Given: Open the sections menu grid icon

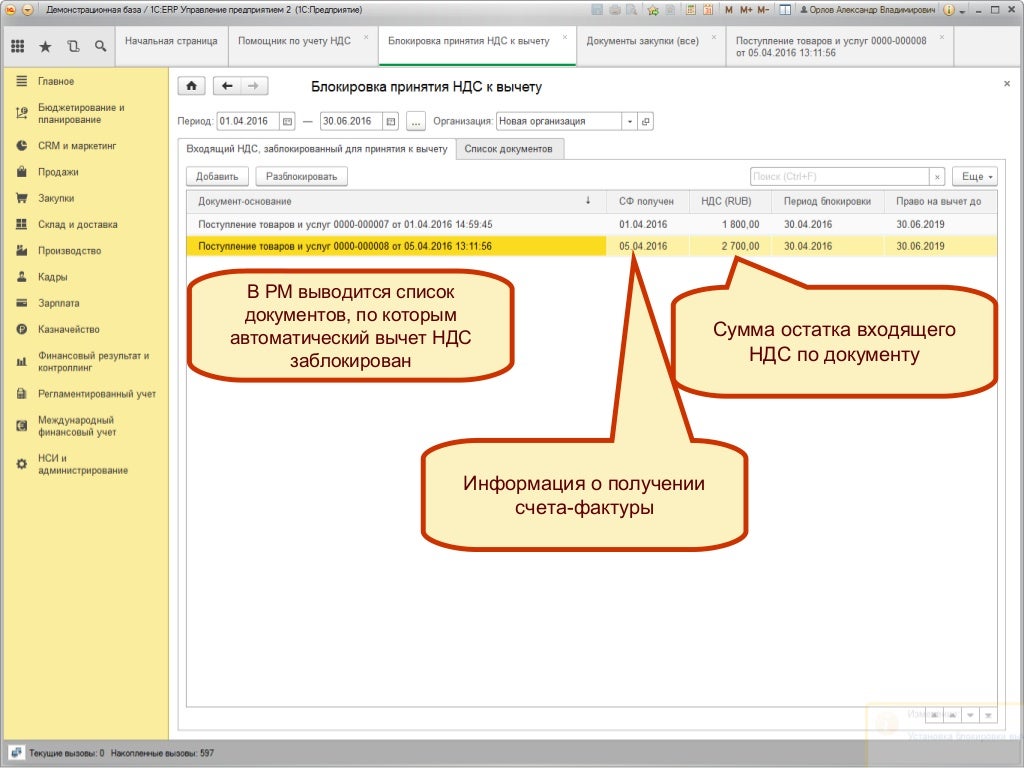Looking at the screenshot, I should (x=18, y=46).
